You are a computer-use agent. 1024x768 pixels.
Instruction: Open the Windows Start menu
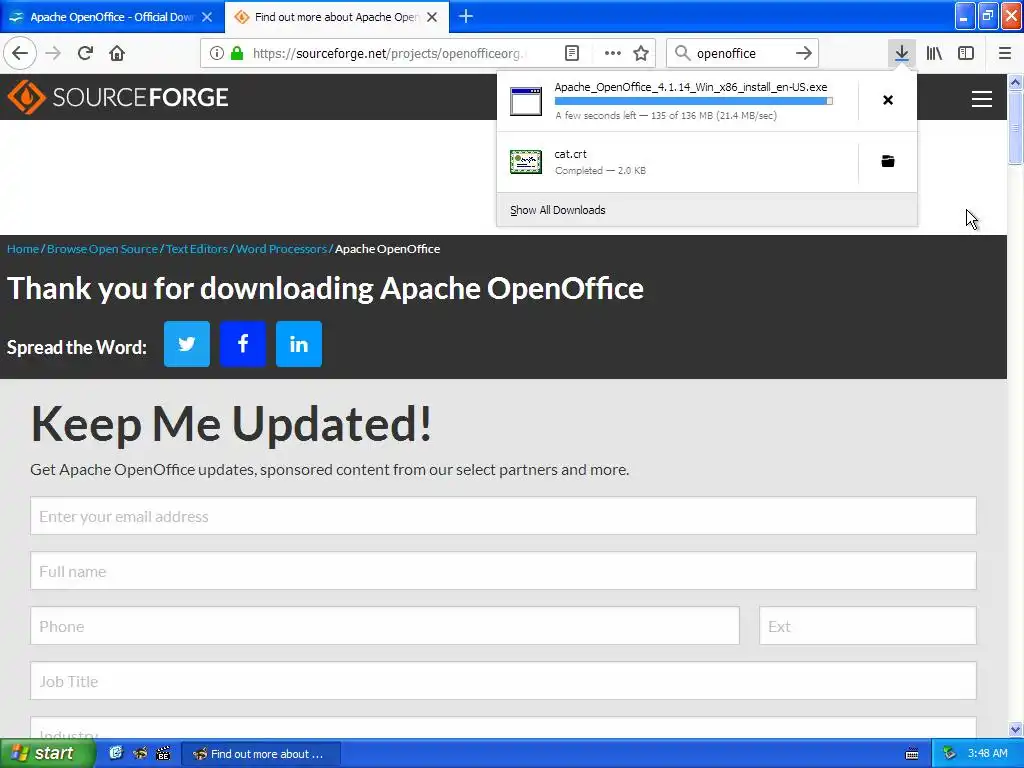click(x=46, y=754)
